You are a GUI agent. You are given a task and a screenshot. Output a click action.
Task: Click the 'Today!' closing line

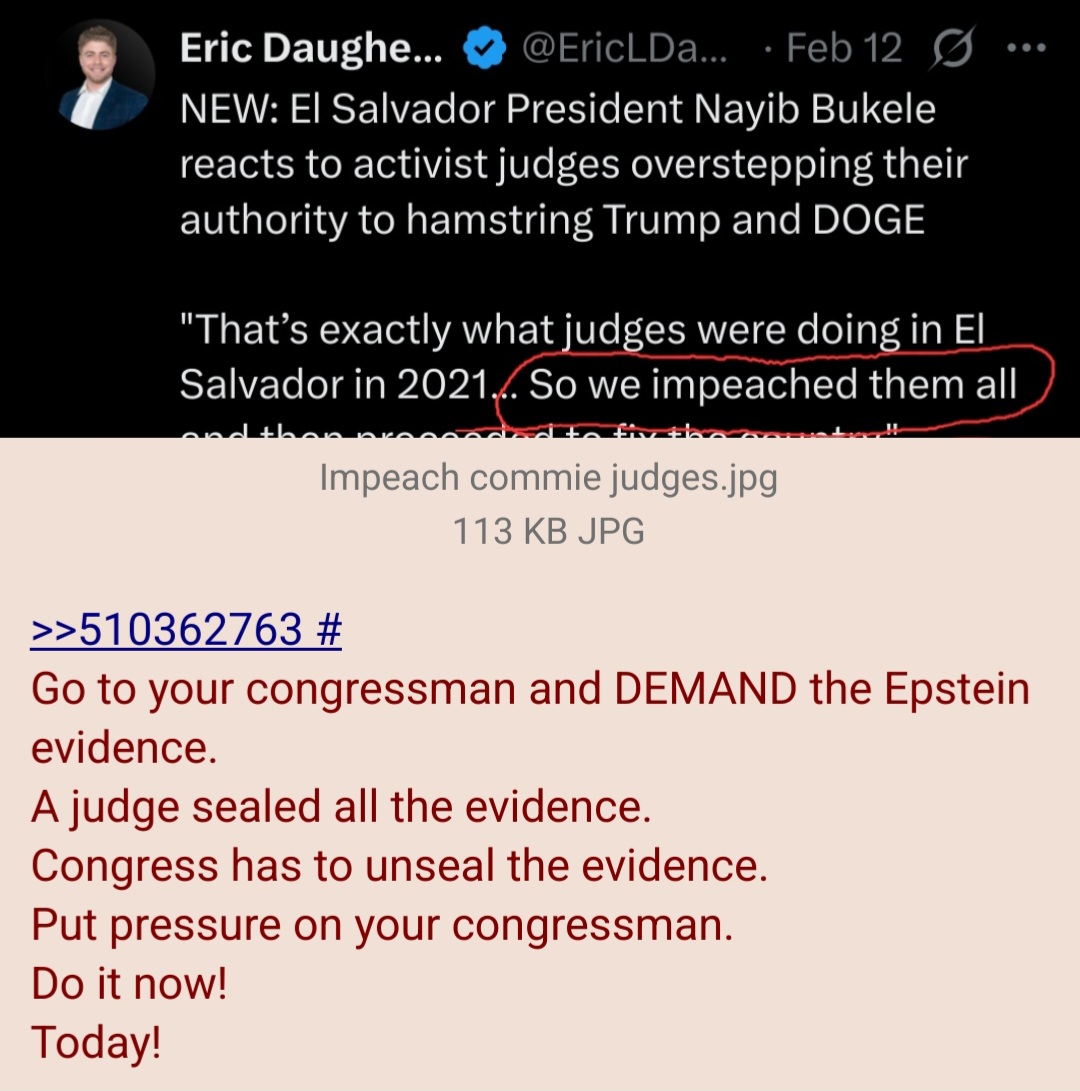click(x=96, y=1043)
